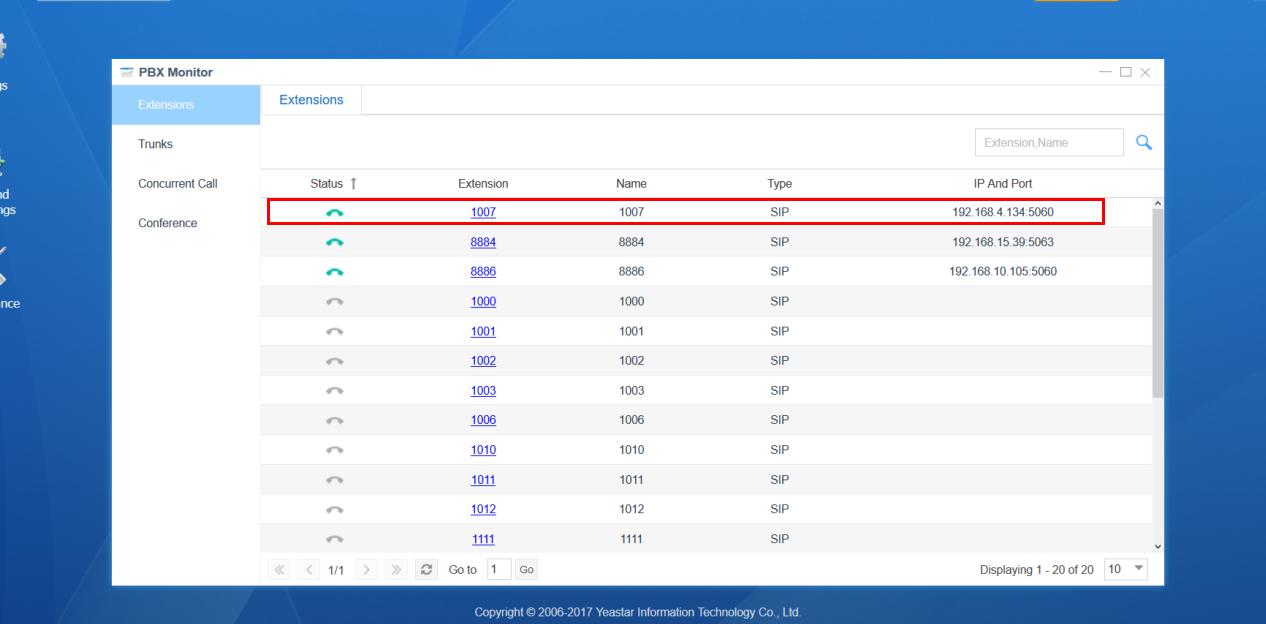Click the Extension column header
The image size is (1266, 624).
[483, 183]
